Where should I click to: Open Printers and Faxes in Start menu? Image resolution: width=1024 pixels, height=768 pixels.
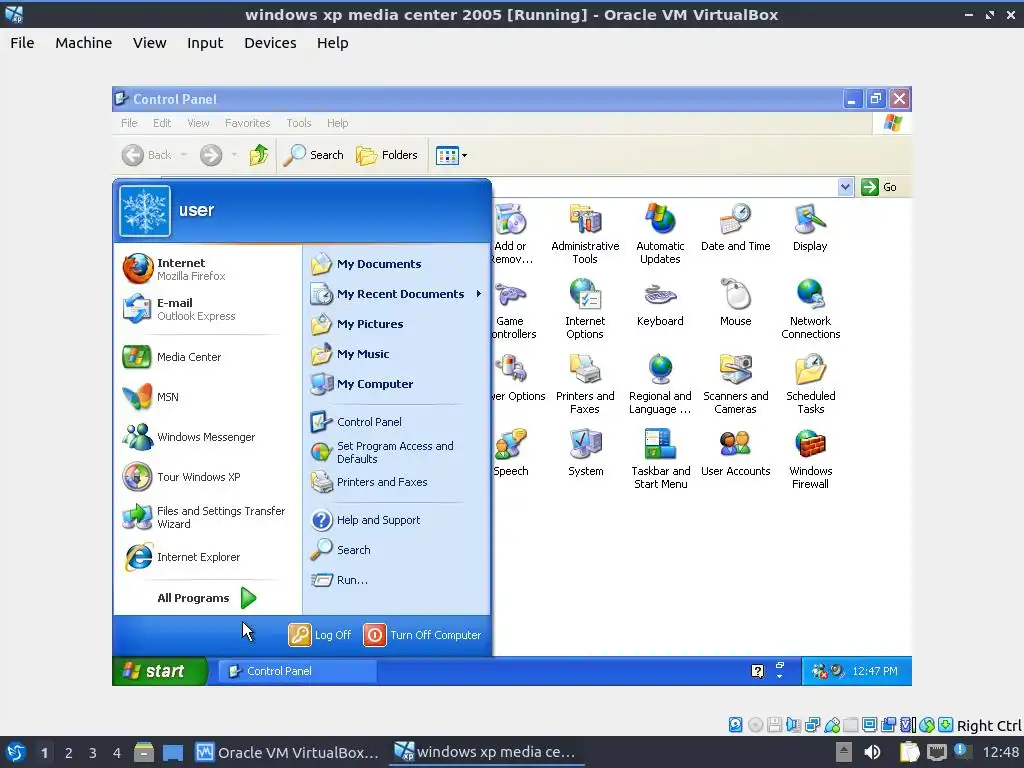click(x=396, y=482)
